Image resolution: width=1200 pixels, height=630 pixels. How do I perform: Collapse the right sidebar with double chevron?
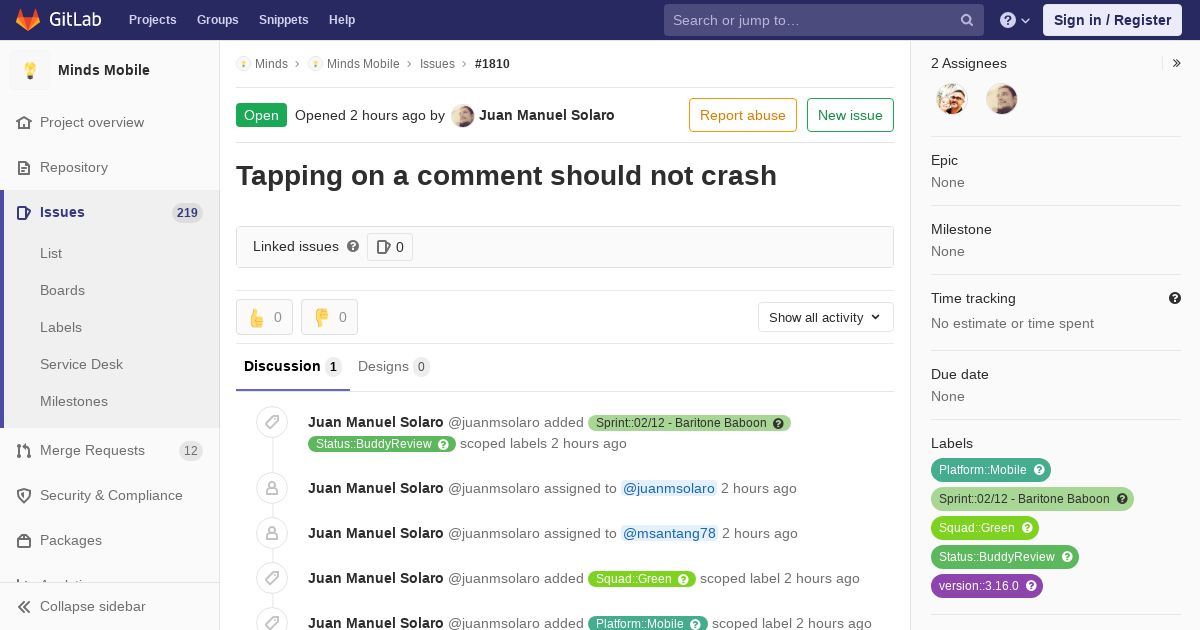pyautogui.click(x=1177, y=63)
